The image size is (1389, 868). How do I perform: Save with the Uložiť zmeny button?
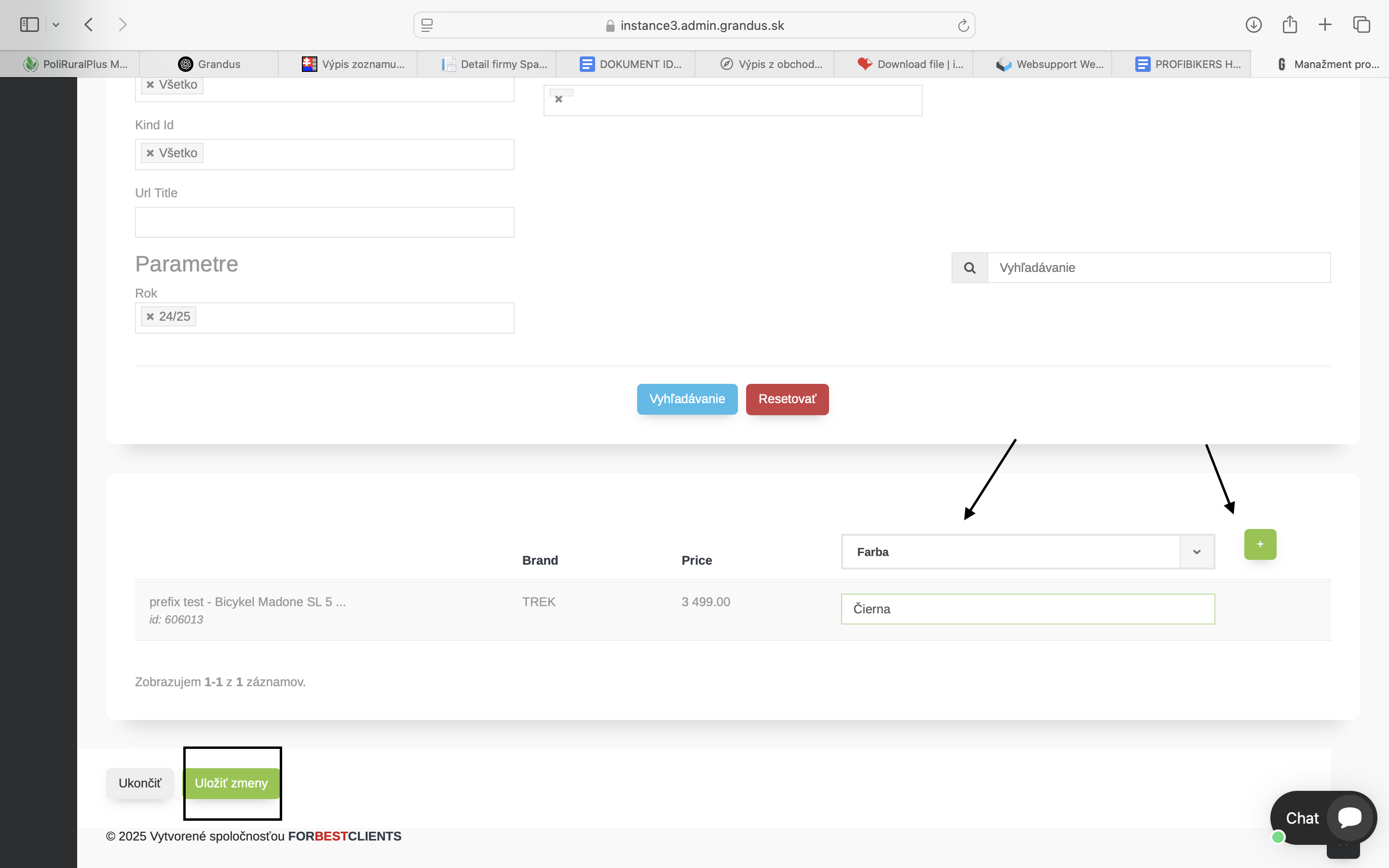pyautogui.click(x=231, y=783)
